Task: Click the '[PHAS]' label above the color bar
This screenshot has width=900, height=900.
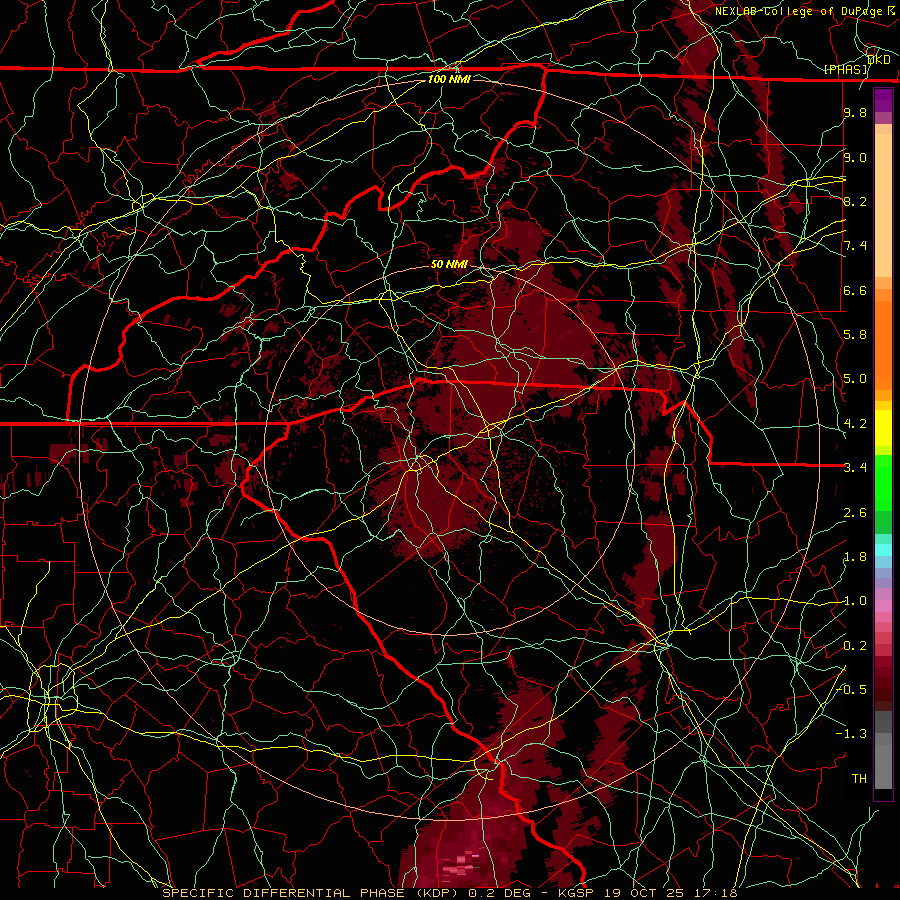Action: click(x=845, y=69)
